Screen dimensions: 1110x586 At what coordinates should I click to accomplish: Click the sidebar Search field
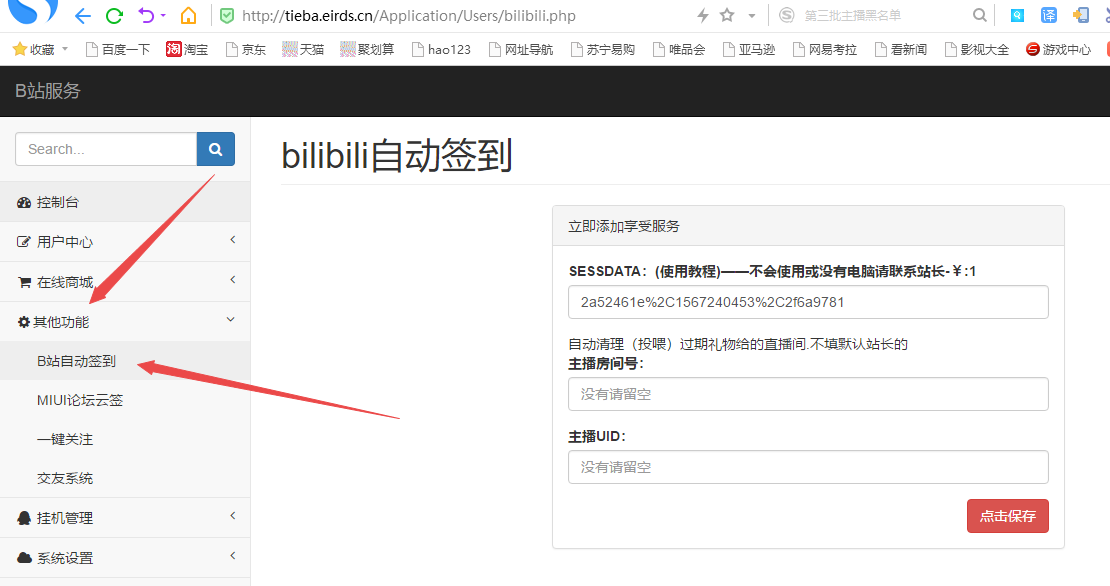coord(106,149)
